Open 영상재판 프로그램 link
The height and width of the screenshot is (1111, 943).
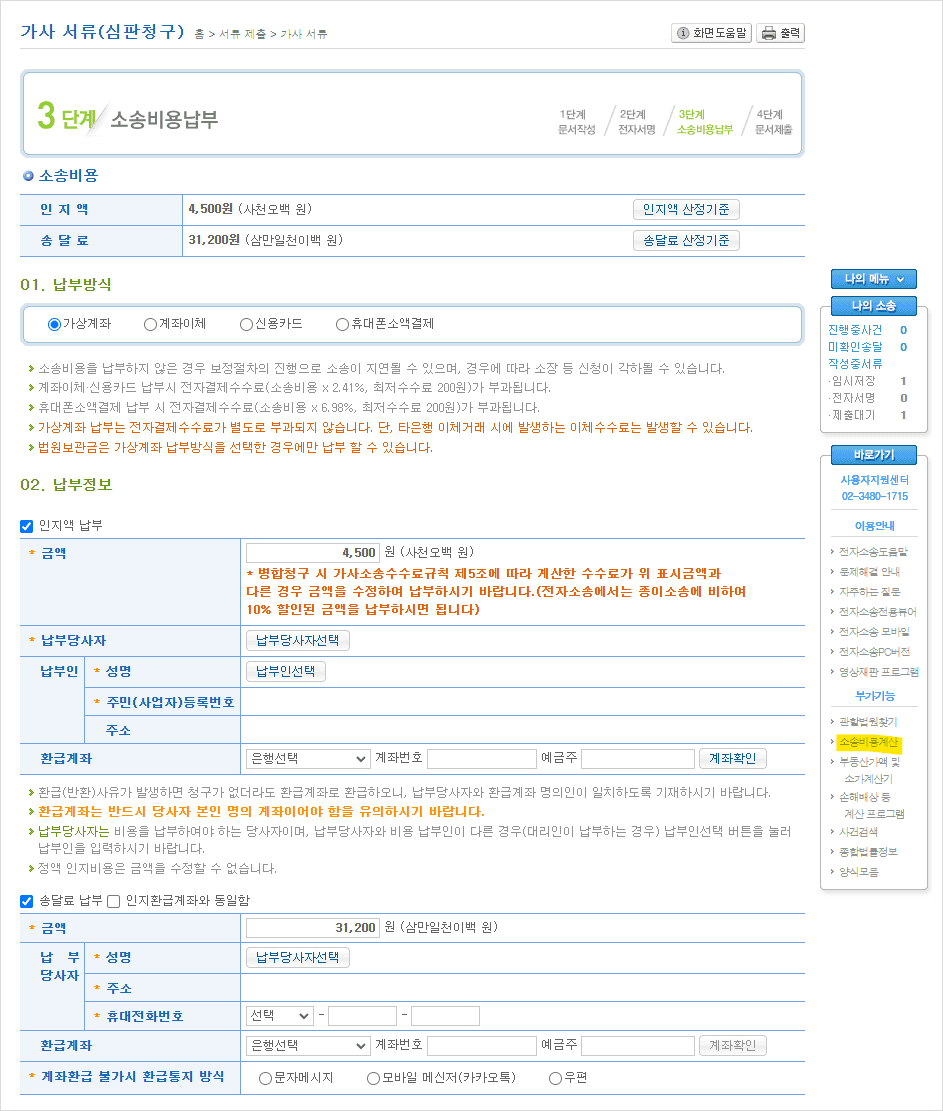[879, 672]
